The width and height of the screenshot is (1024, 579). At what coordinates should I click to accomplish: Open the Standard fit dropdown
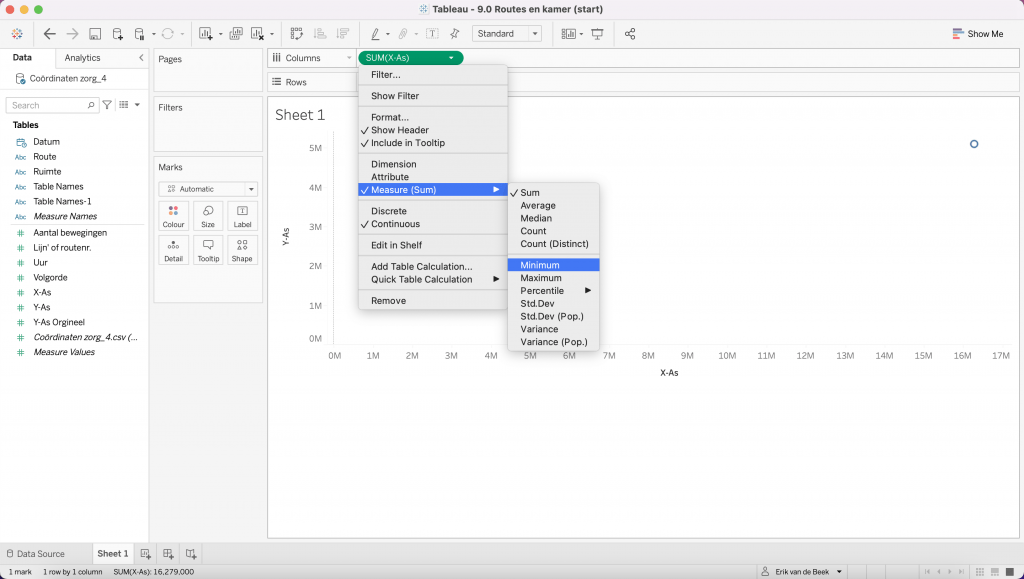(506, 34)
